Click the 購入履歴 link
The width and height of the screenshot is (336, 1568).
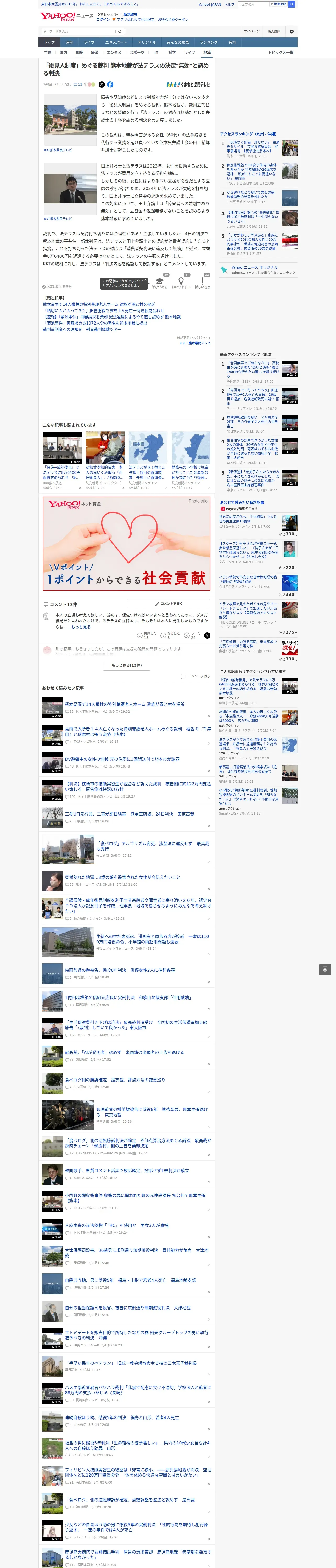(x=274, y=31)
